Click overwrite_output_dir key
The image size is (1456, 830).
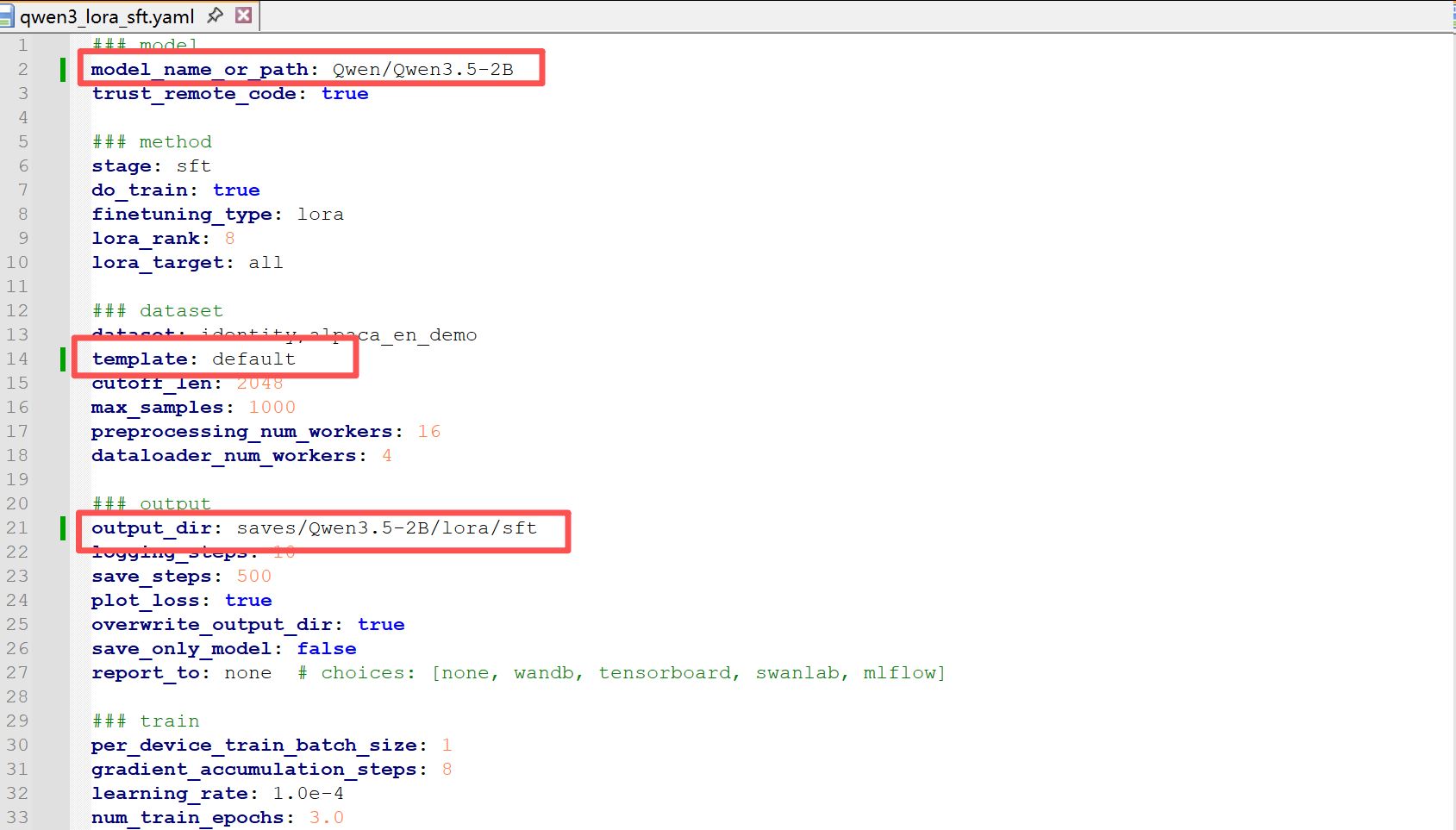pos(212,625)
